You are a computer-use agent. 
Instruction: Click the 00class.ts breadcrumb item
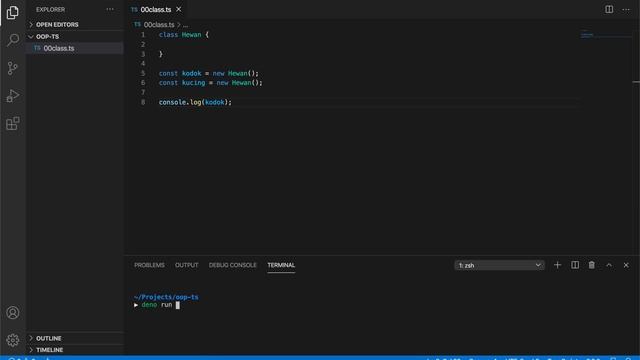coord(159,25)
